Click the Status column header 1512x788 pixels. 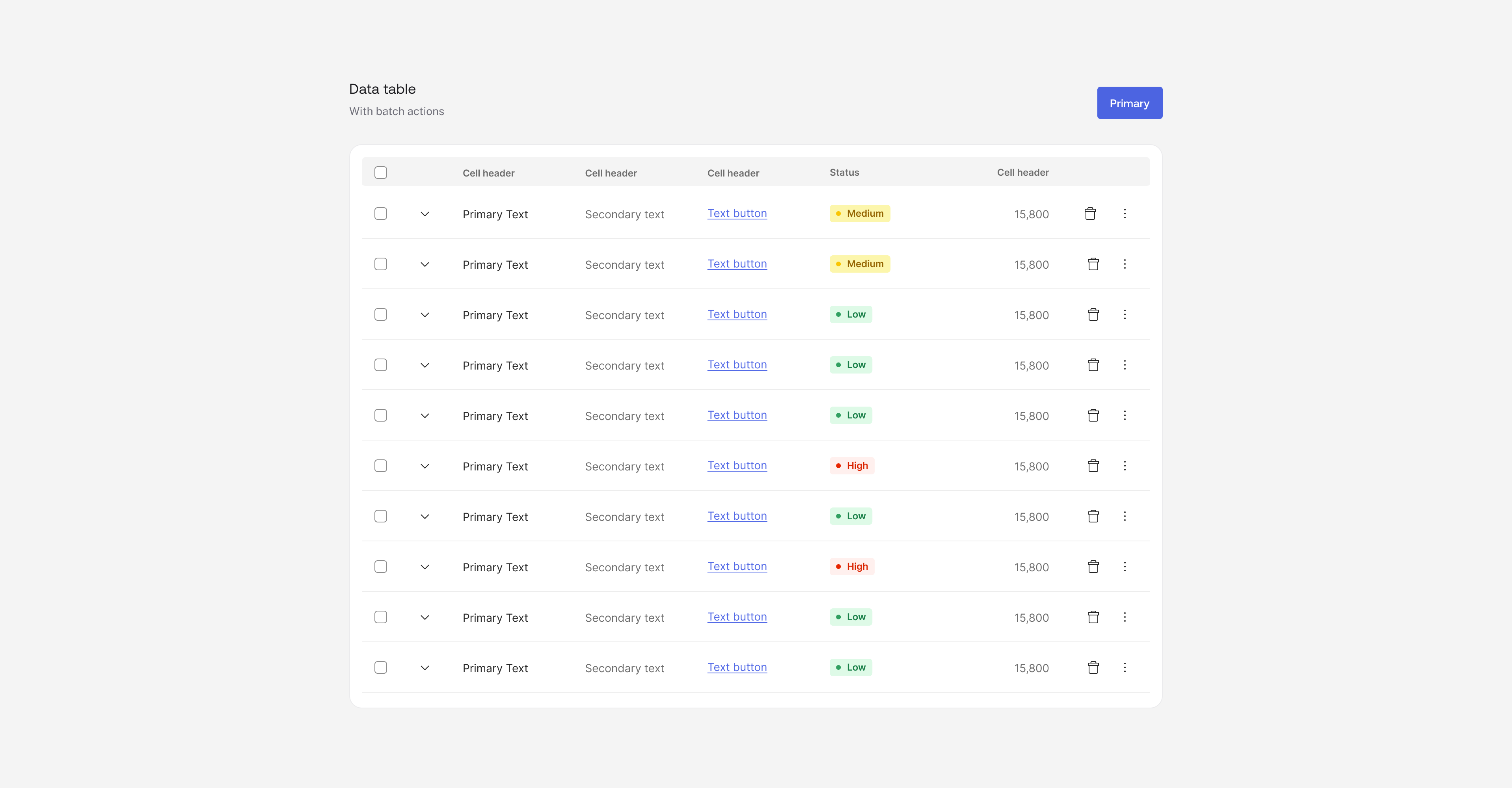pos(844,173)
